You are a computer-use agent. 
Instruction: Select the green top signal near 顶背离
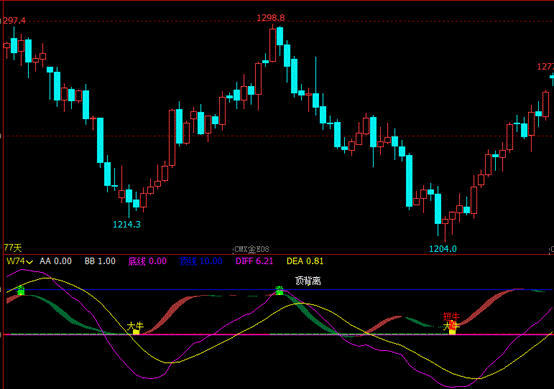tap(279, 290)
